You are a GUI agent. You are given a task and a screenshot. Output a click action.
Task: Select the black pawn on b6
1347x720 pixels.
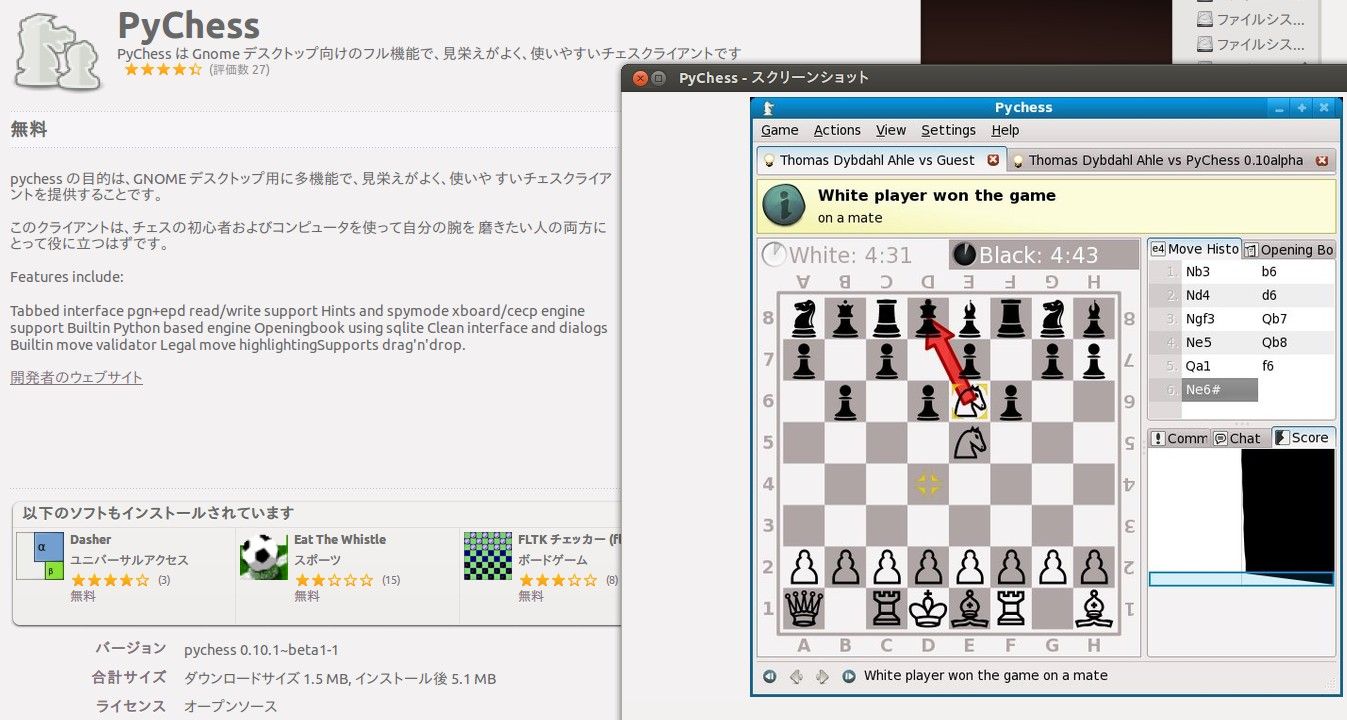845,401
